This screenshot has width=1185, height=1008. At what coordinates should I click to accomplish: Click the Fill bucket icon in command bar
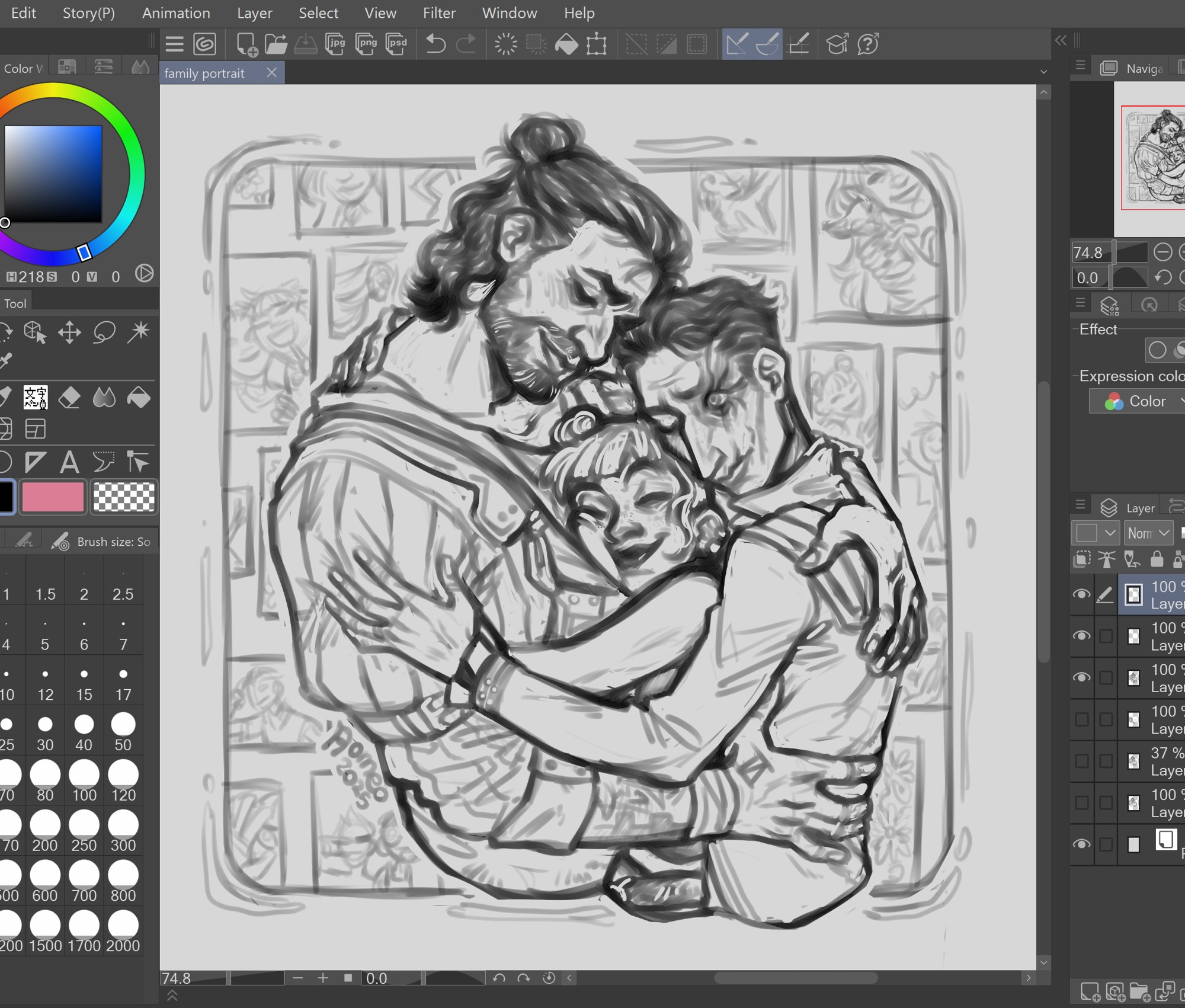click(566, 44)
